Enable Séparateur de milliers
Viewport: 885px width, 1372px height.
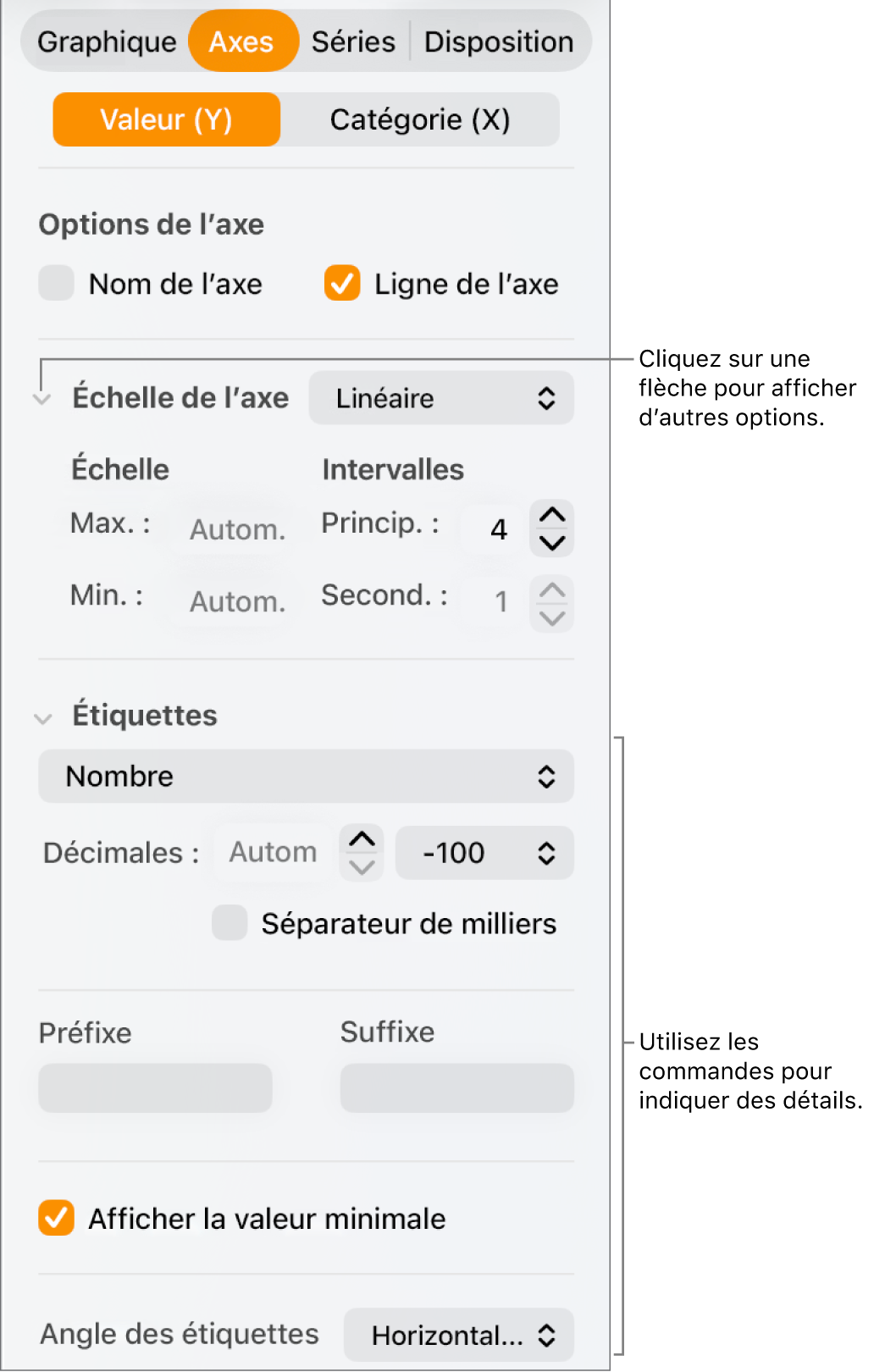[x=229, y=923]
